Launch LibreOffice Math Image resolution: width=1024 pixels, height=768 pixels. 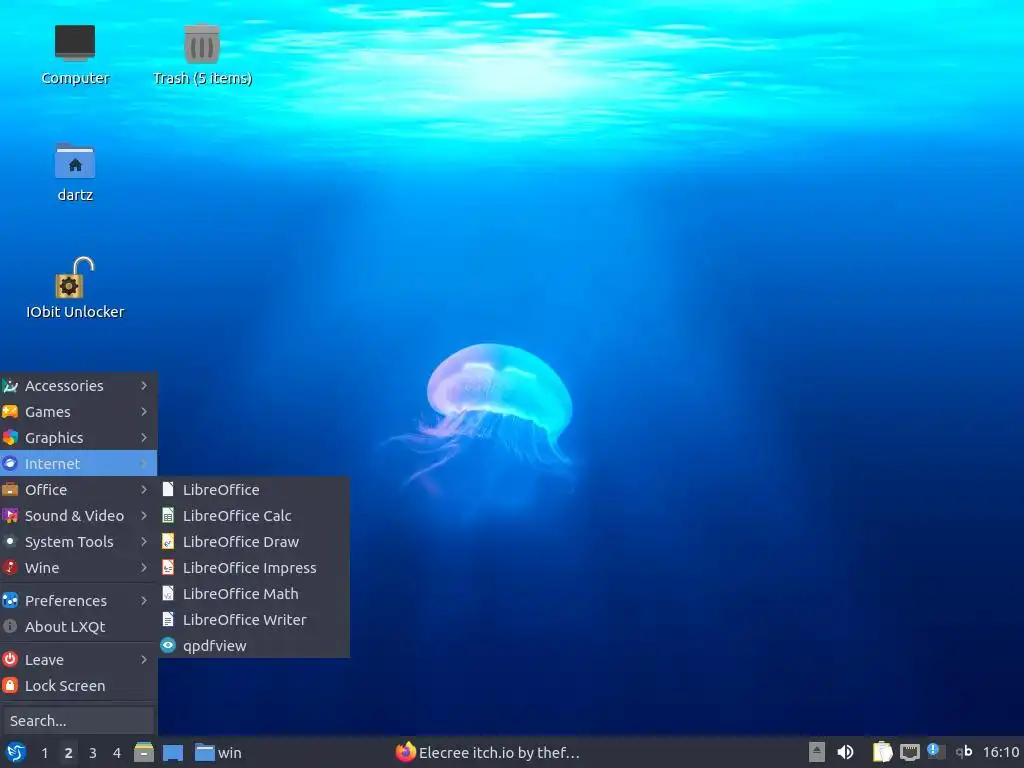click(253, 594)
